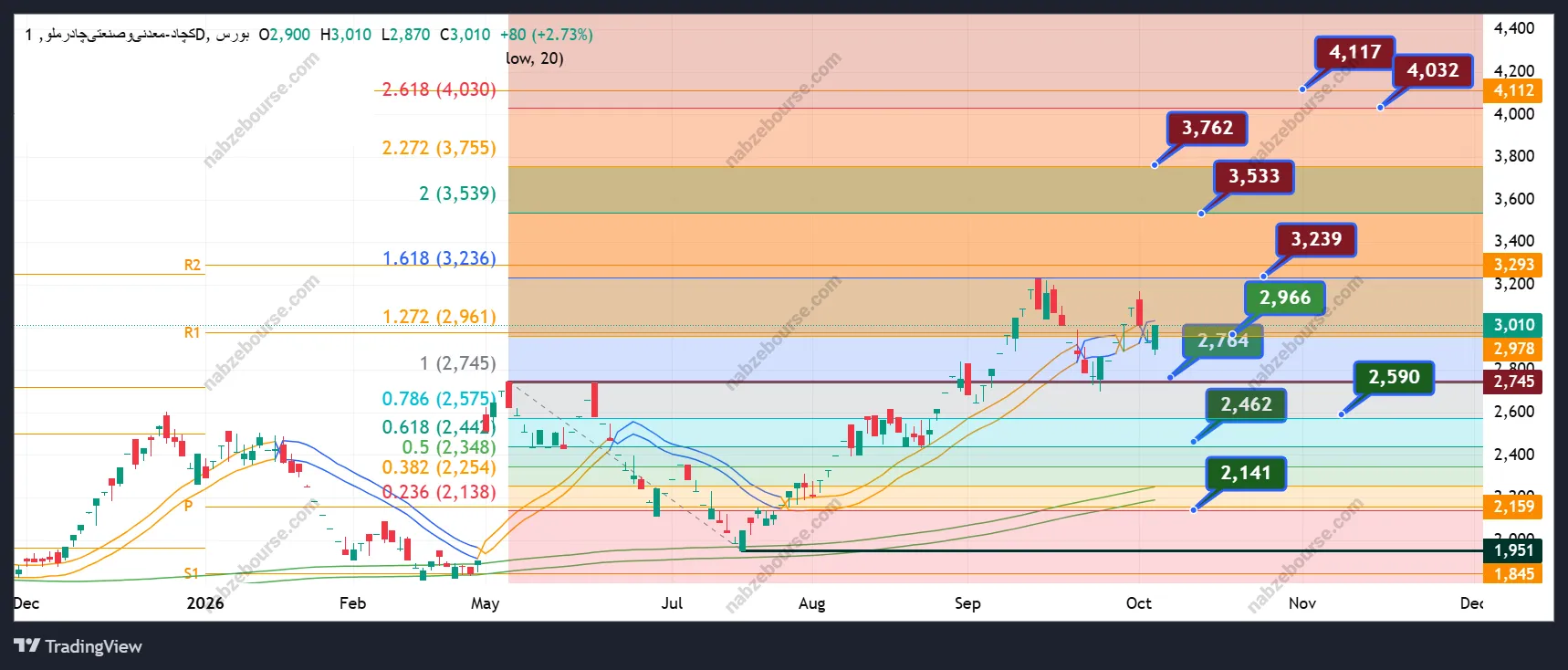
Task: Click the S1 pivot label
Action: point(191,573)
